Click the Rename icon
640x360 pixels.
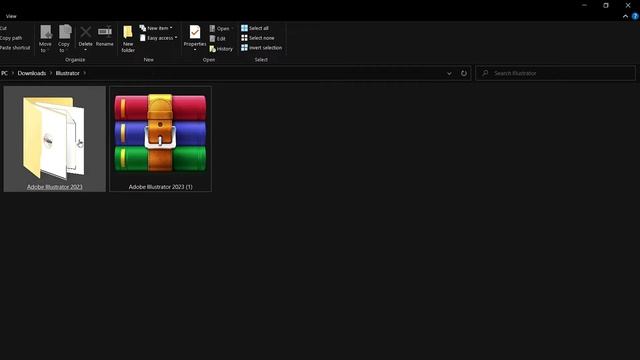tap(105, 32)
